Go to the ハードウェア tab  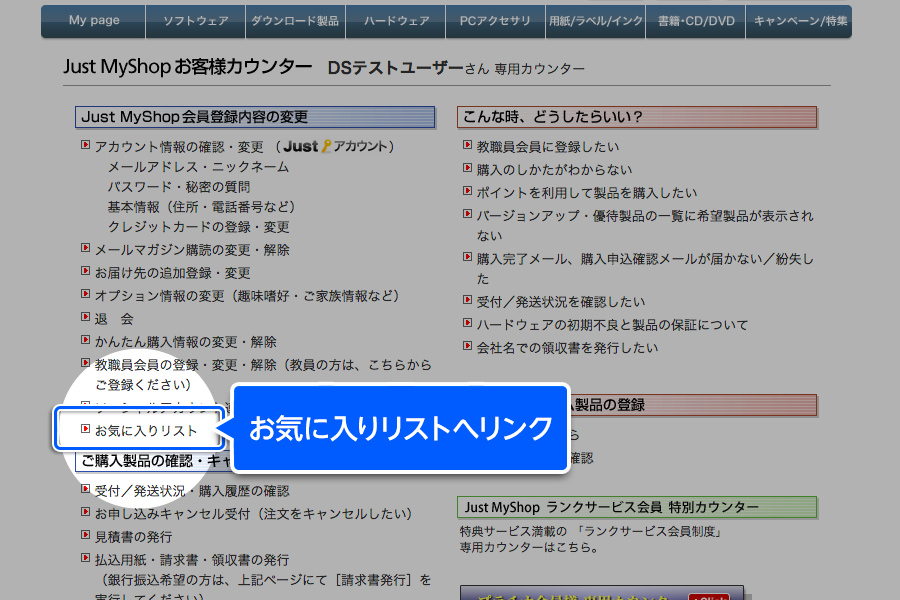[396, 21]
